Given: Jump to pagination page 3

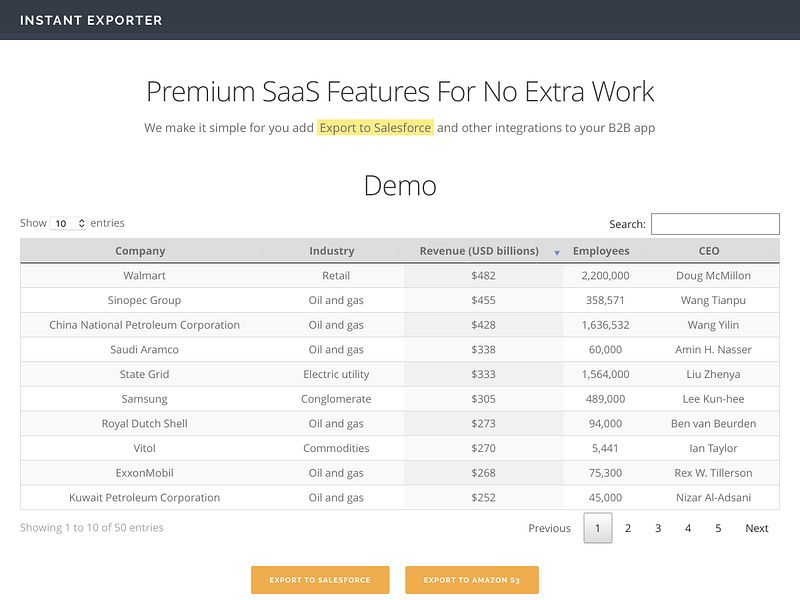Looking at the screenshot, I should pyautogui.click(x=658, y=528).
